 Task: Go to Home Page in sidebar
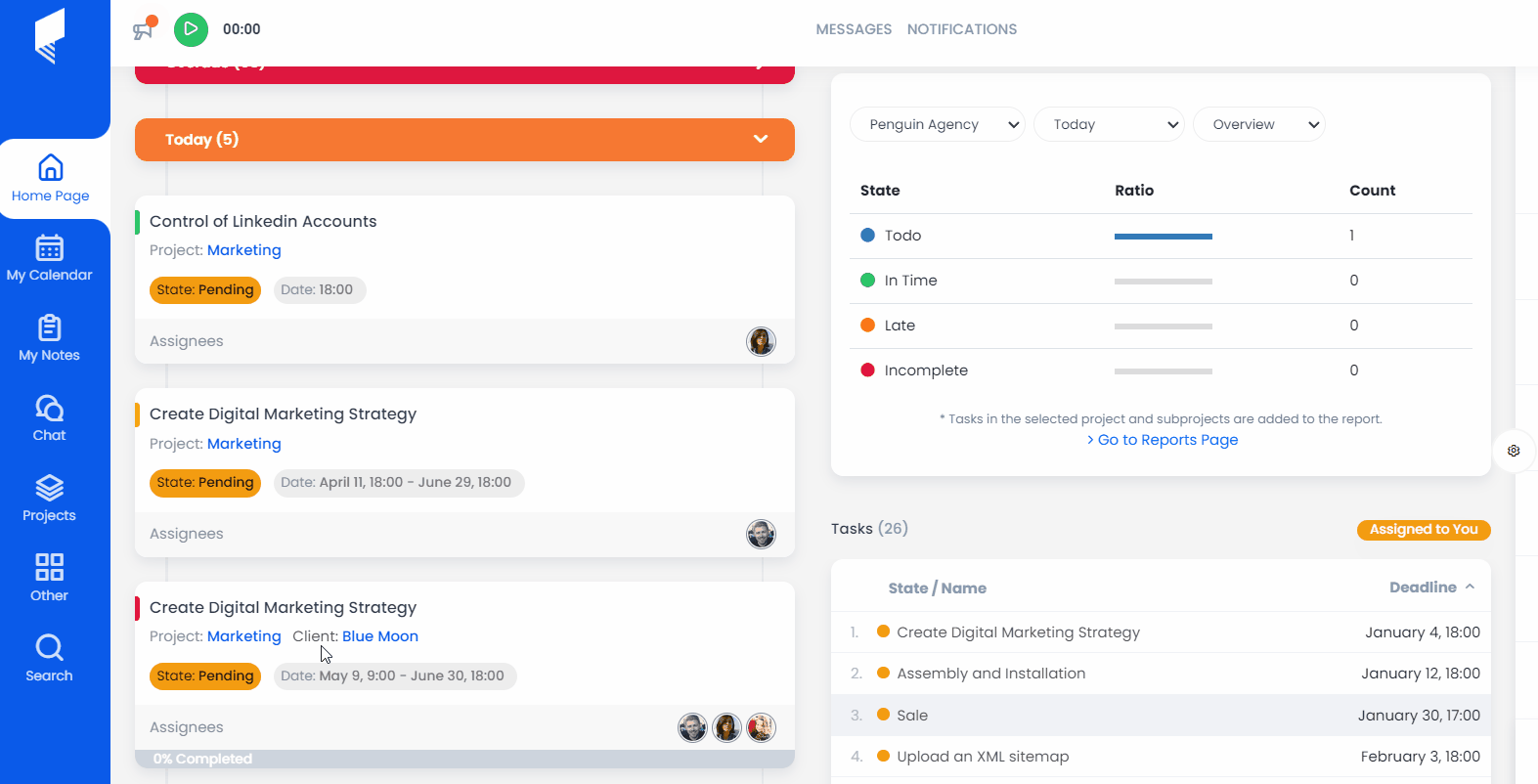[50, 179]
